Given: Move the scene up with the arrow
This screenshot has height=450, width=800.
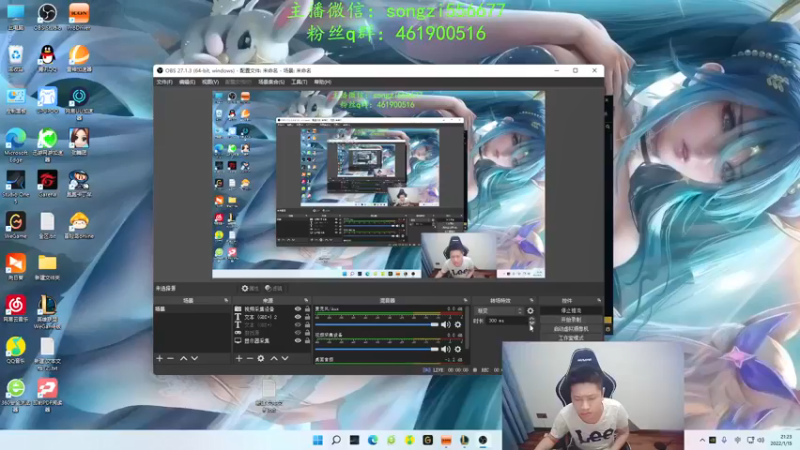Looking at the screenshot, I should (x=183, y=359).
